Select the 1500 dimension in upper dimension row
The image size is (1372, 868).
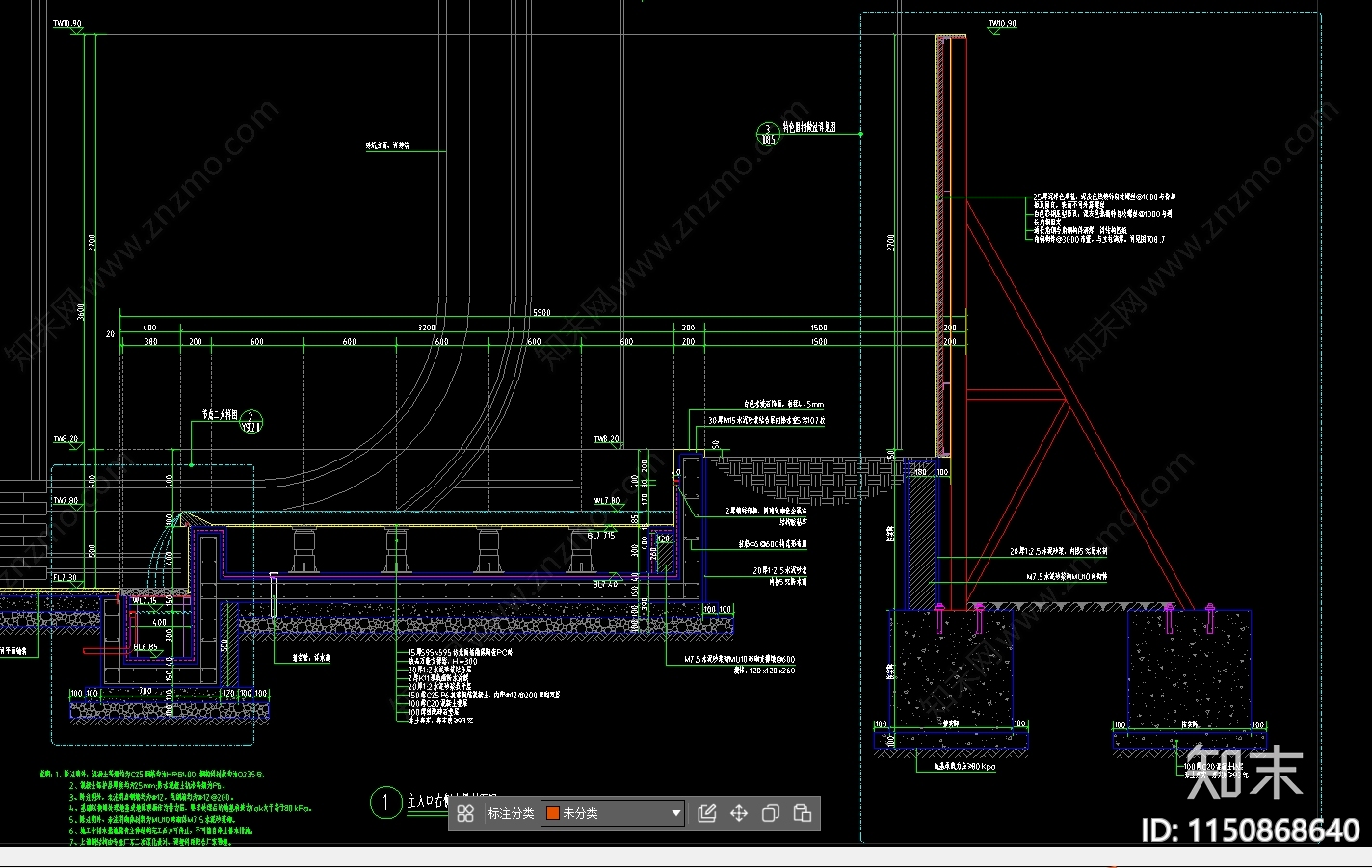click(818, 328)
